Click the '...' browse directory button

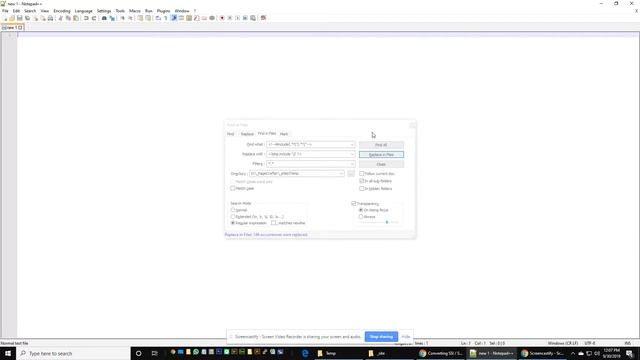pyautogui.click(x=351, y=174)
